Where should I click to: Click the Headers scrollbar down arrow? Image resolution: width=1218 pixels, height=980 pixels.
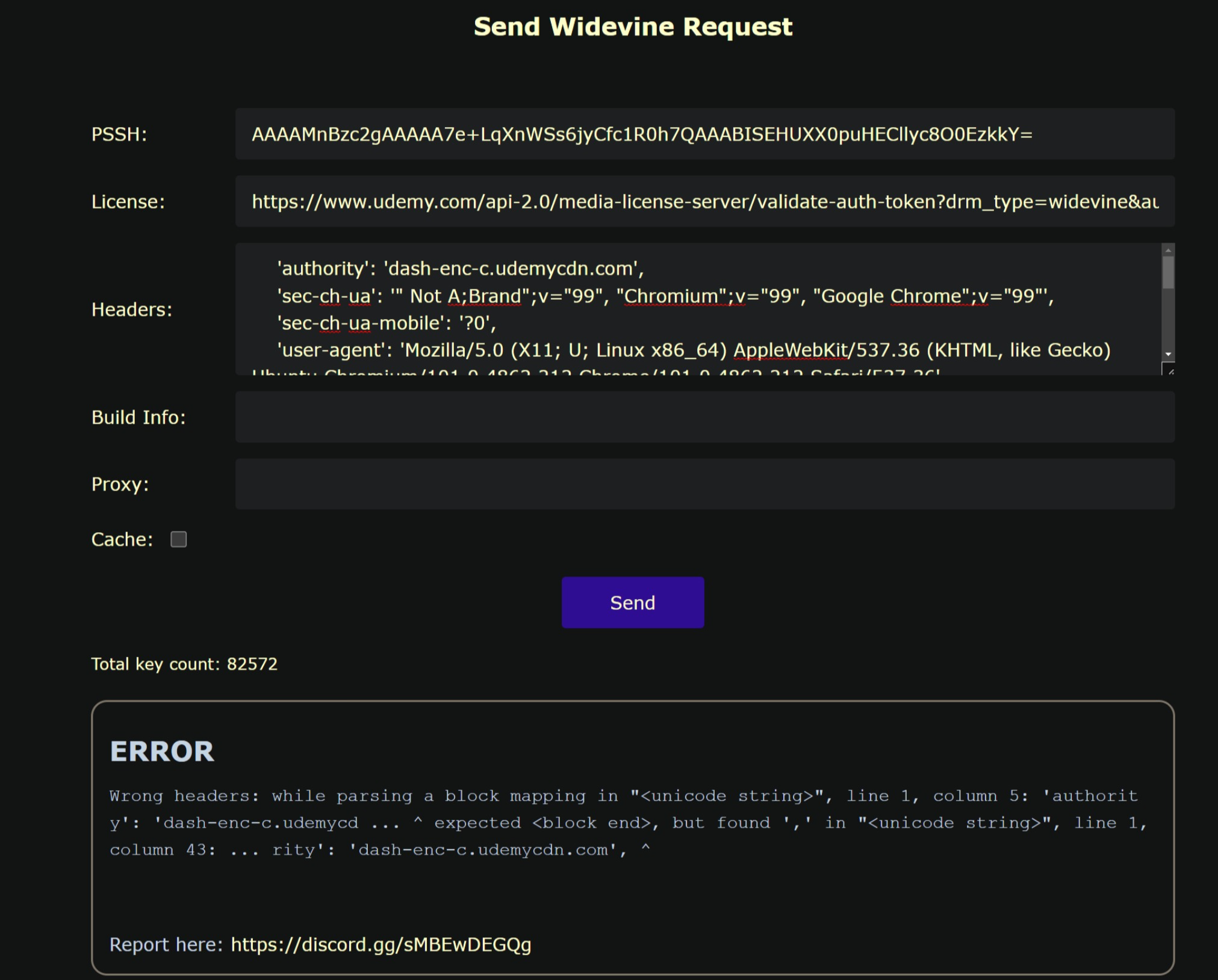(1168, 355)
